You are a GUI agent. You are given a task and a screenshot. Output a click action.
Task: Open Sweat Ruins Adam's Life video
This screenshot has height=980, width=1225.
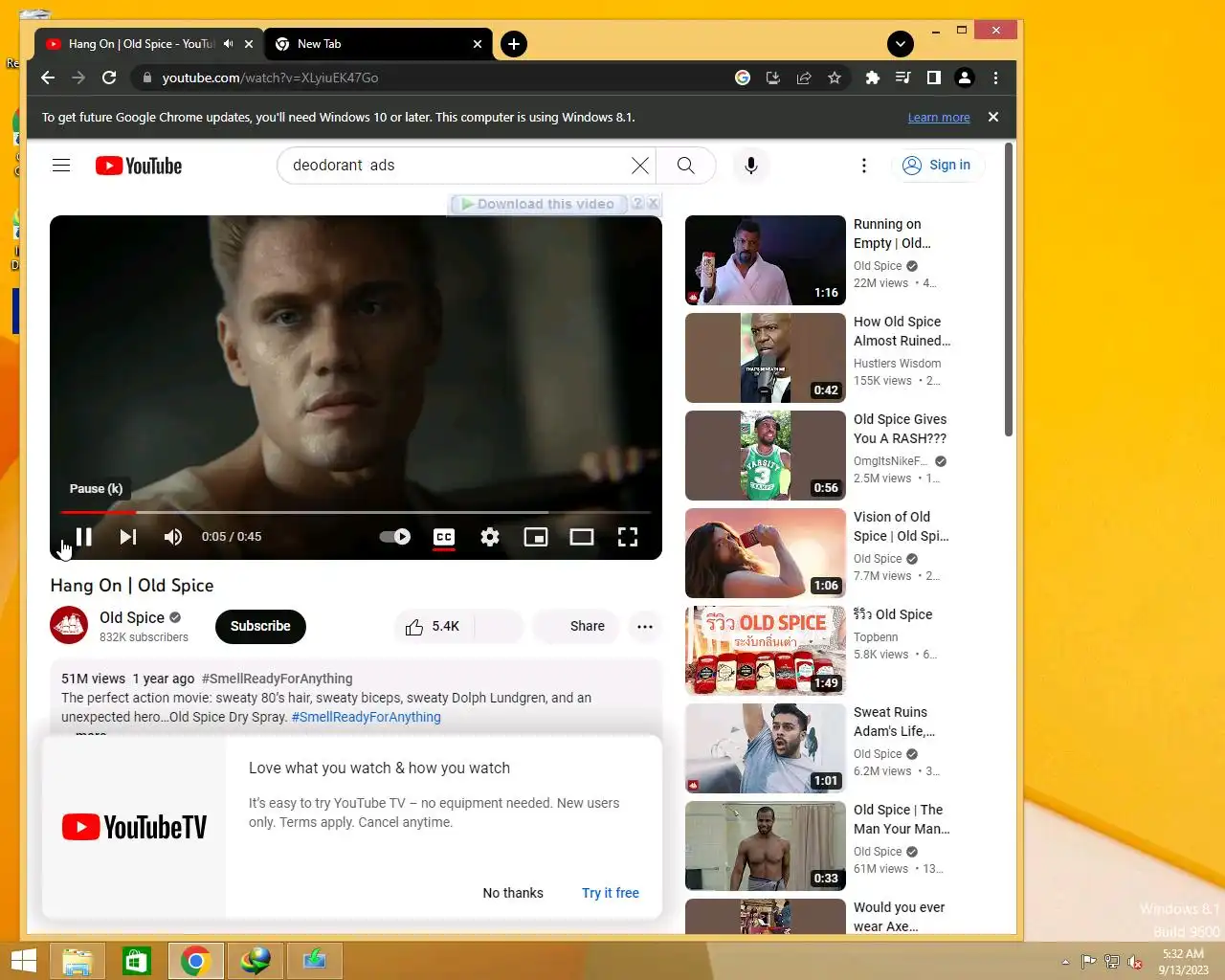766,748
